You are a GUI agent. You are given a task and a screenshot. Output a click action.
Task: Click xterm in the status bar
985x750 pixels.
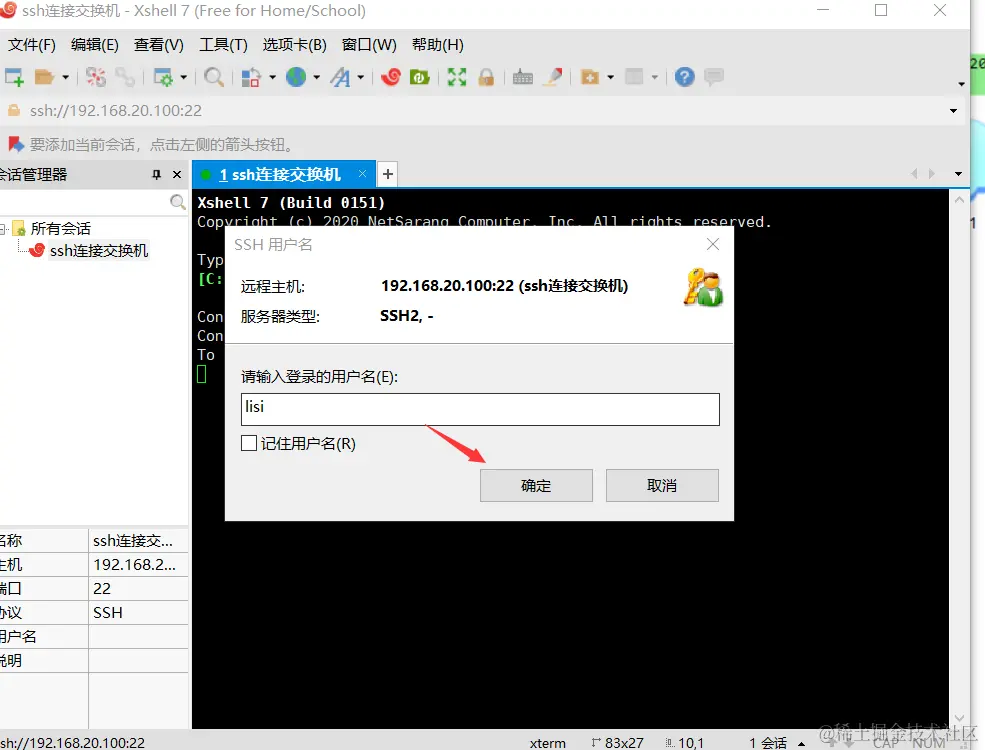[x=548, y=743]
